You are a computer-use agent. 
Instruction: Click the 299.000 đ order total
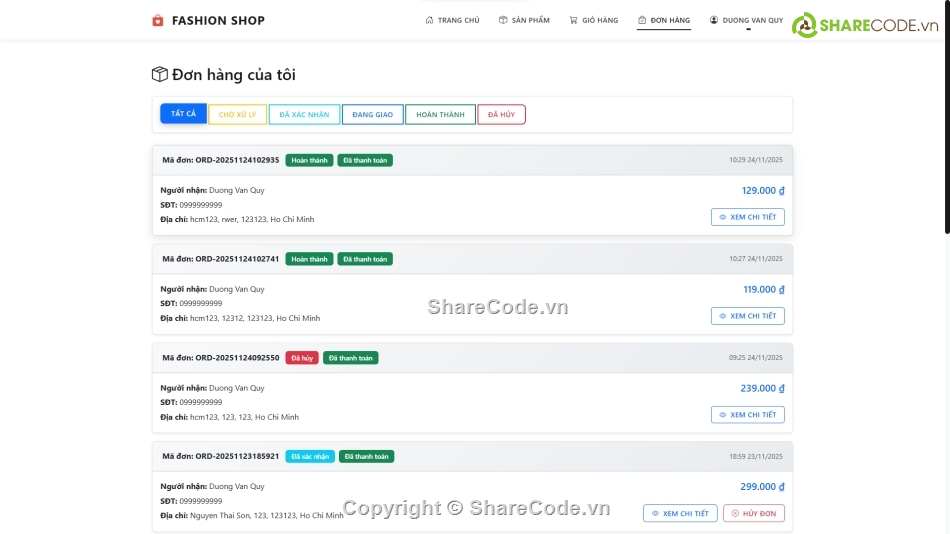coord(762,487)
